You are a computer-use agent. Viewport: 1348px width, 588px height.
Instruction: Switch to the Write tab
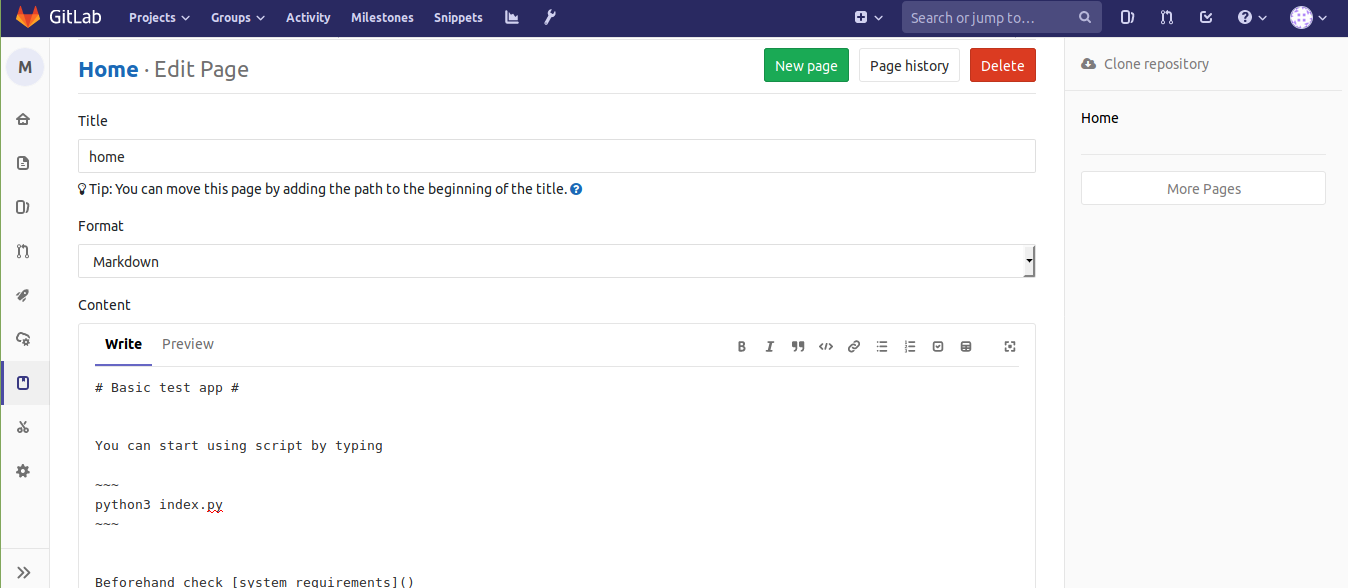click(x=123, y=344)
